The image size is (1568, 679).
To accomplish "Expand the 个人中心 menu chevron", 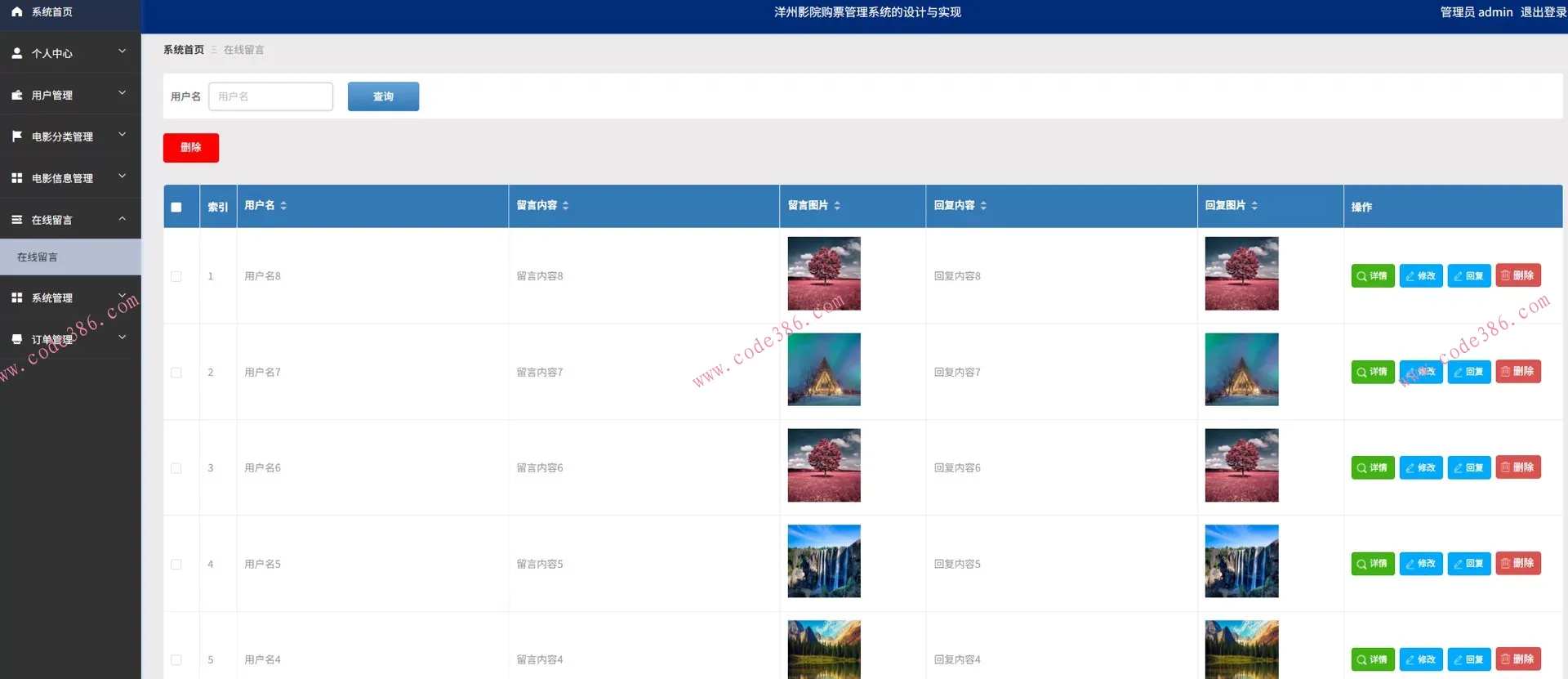I will pyautogui.click(x=122, y=51).
